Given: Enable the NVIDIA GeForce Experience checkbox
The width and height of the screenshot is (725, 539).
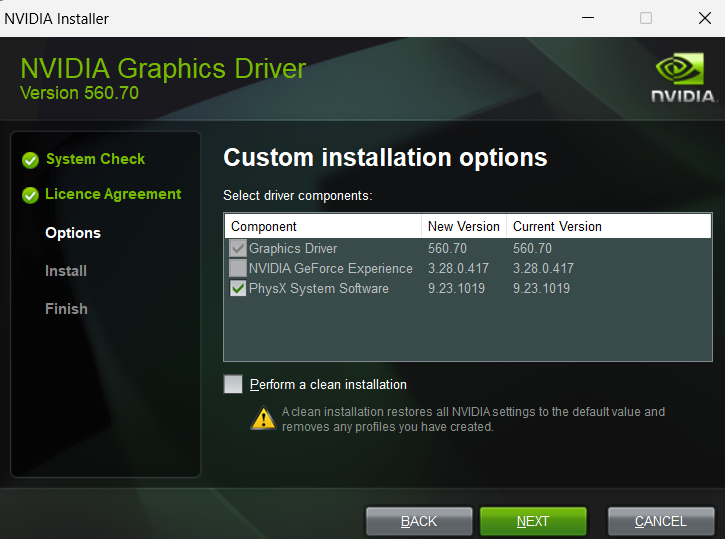Looking at the screenshot, I should 238,268.
